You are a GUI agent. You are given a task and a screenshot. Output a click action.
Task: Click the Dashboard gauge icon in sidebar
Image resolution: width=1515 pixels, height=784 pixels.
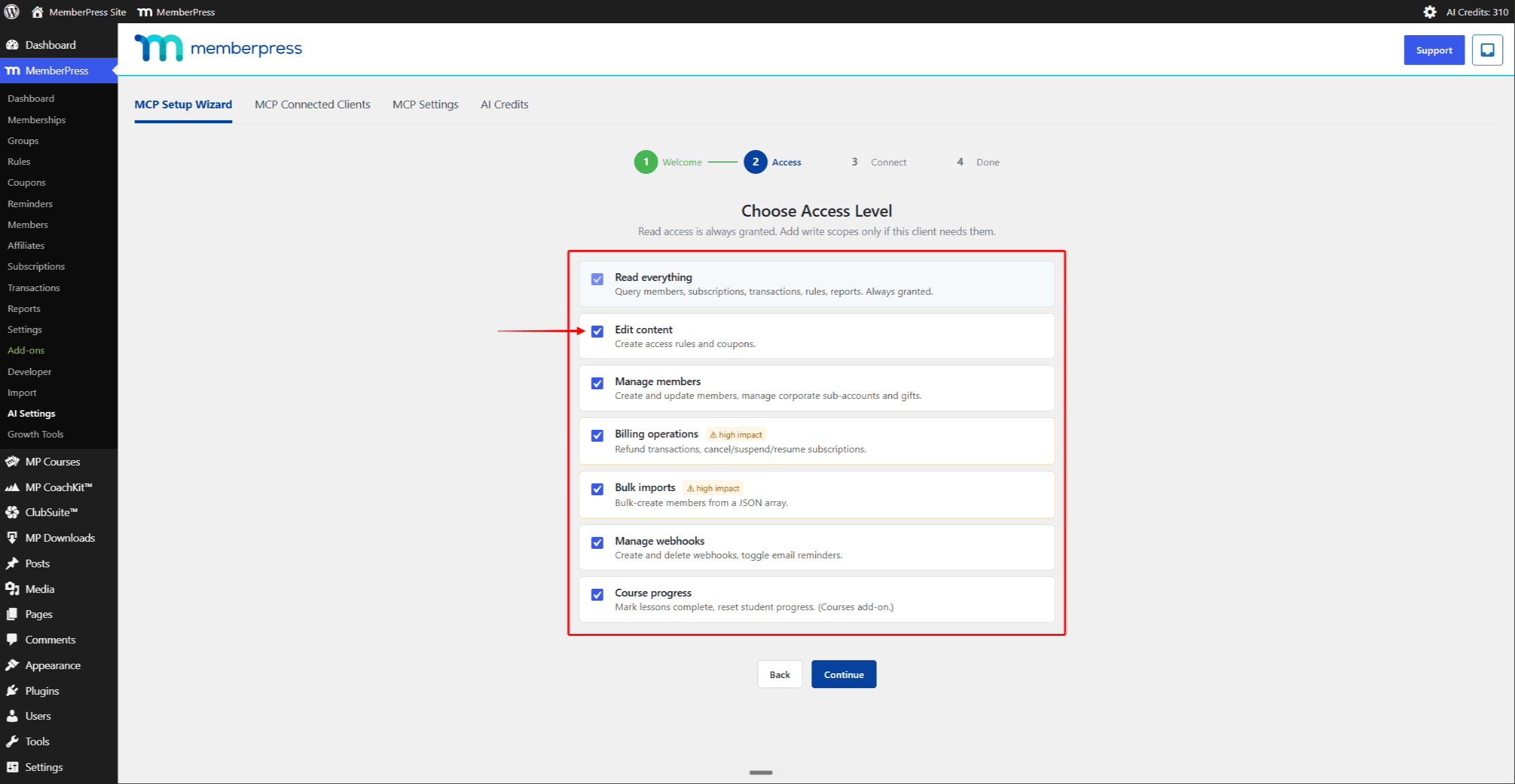coord(12,45)
